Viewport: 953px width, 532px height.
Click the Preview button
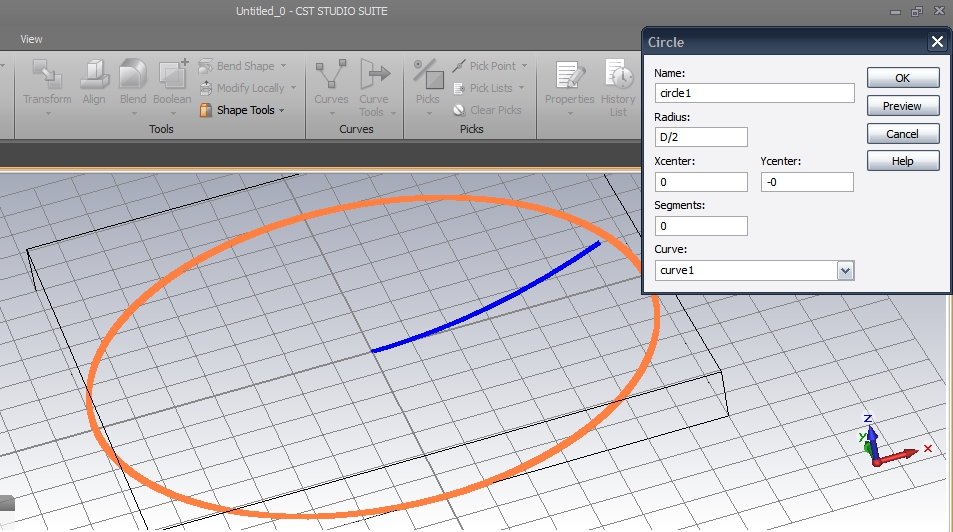click(902, 106)
